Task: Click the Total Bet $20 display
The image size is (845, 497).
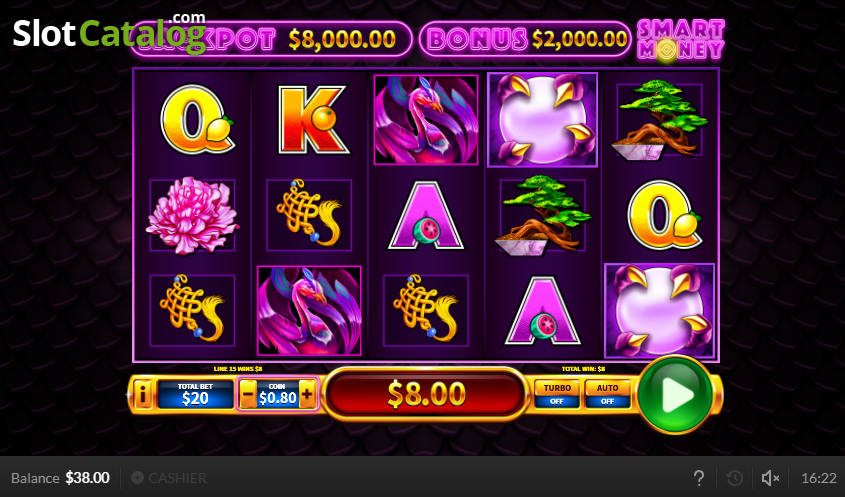Action: pyautogui.click(x=195, y=394)
